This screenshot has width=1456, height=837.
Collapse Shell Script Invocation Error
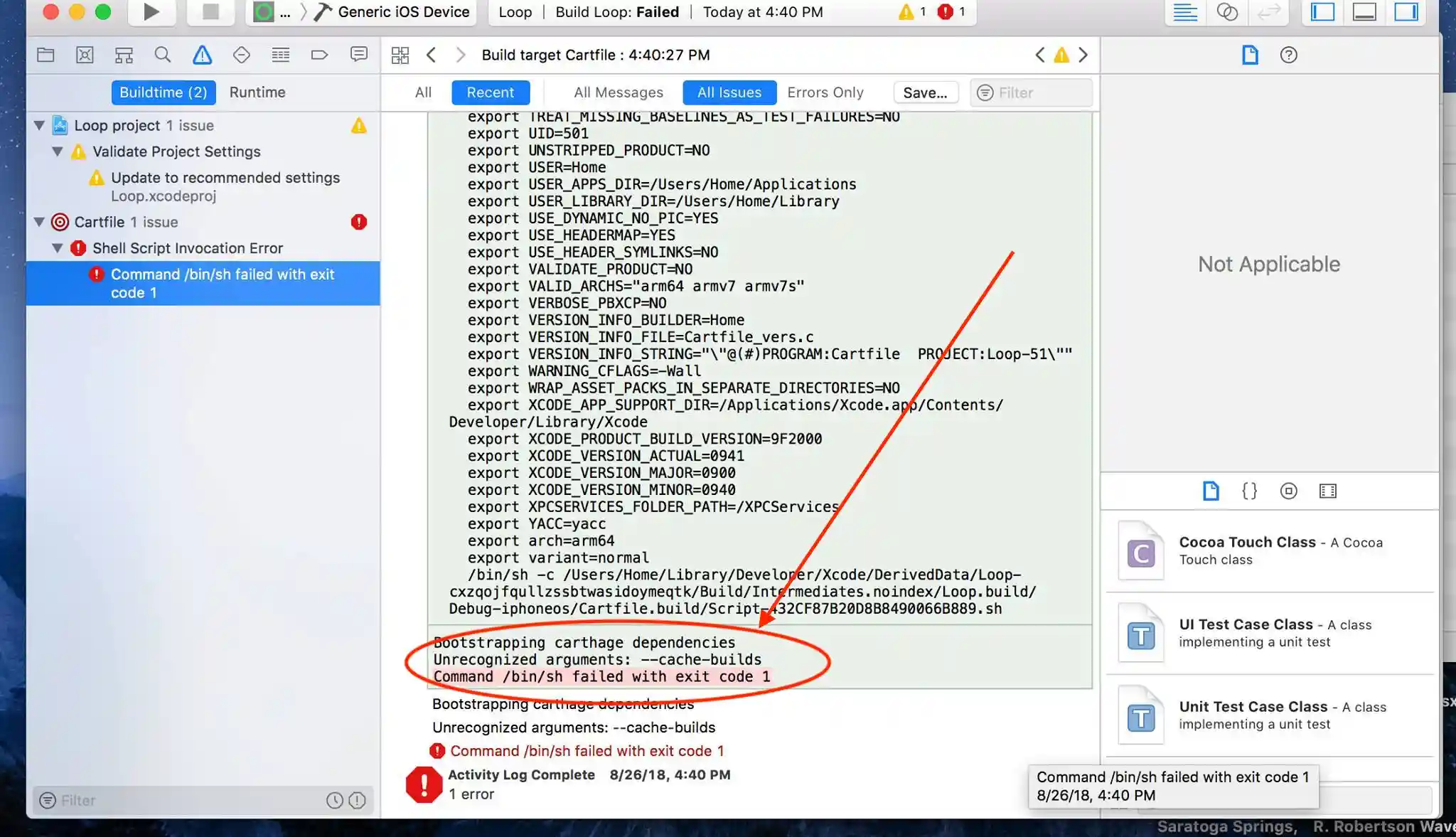pos(58,248)
